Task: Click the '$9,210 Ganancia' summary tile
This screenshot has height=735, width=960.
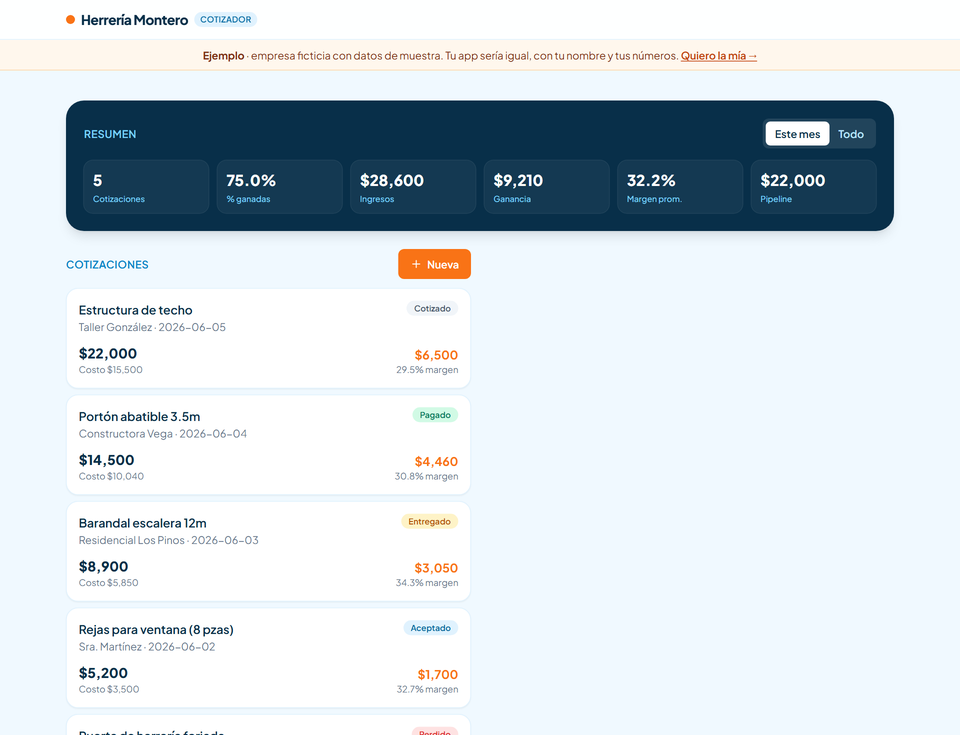Action: coord(547,187)
